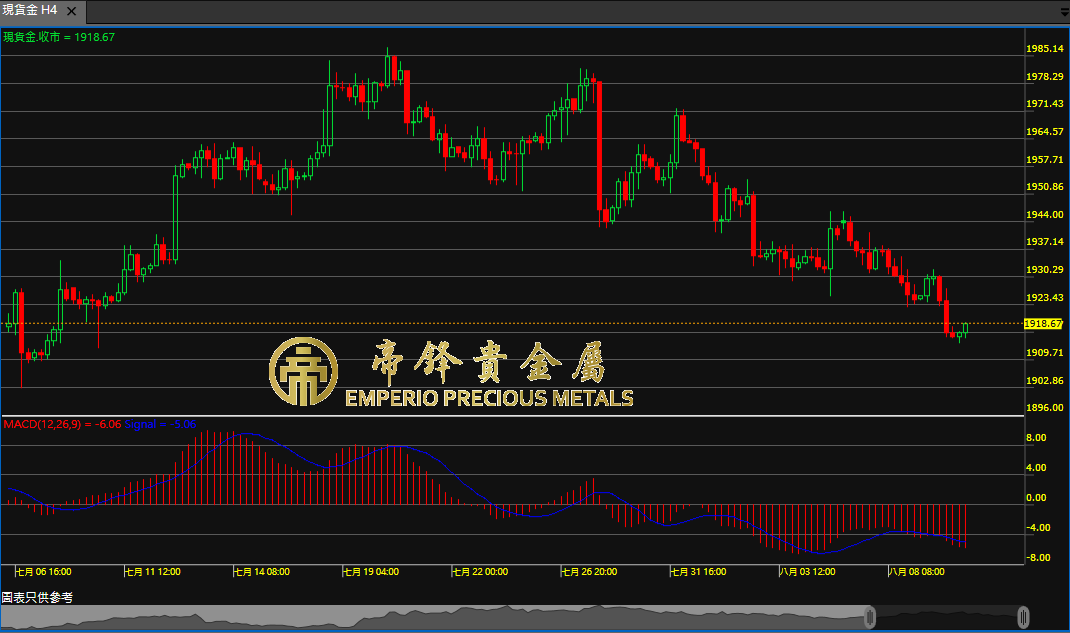Click the -8.00 MACD axis label
Screen dimensions: 1070x633
1038,557
